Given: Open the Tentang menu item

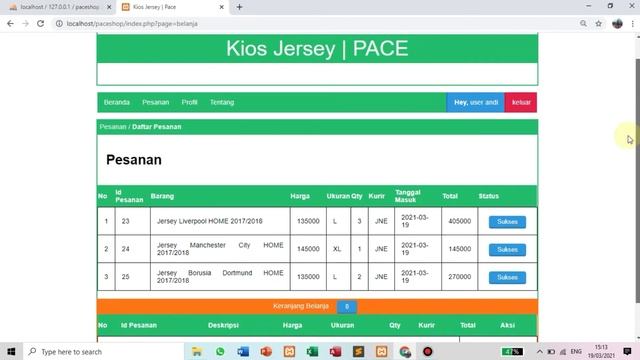Looking at the screenshot, I should (x=222, y=102).
